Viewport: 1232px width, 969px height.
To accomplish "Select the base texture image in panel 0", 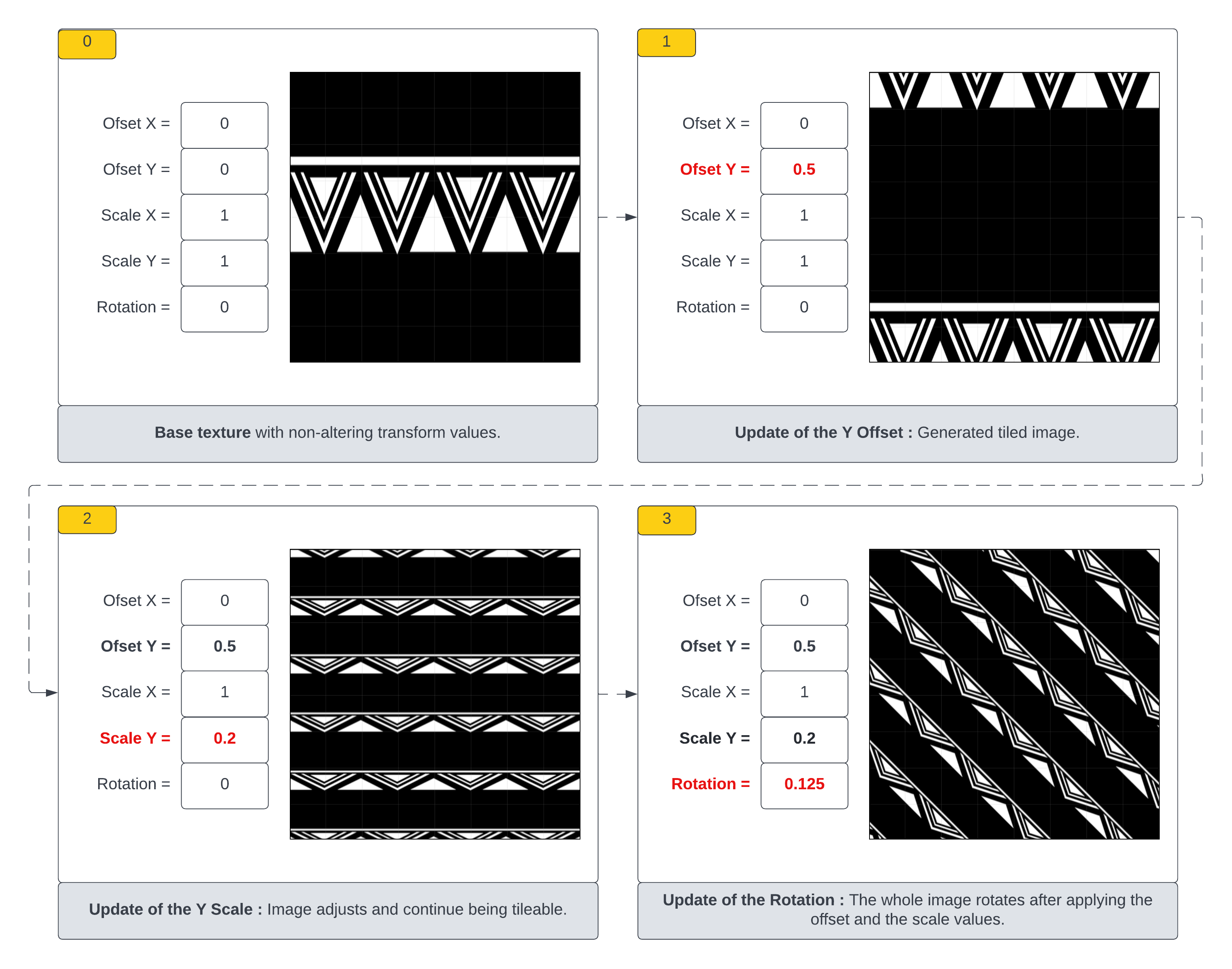I will point(435,217).
